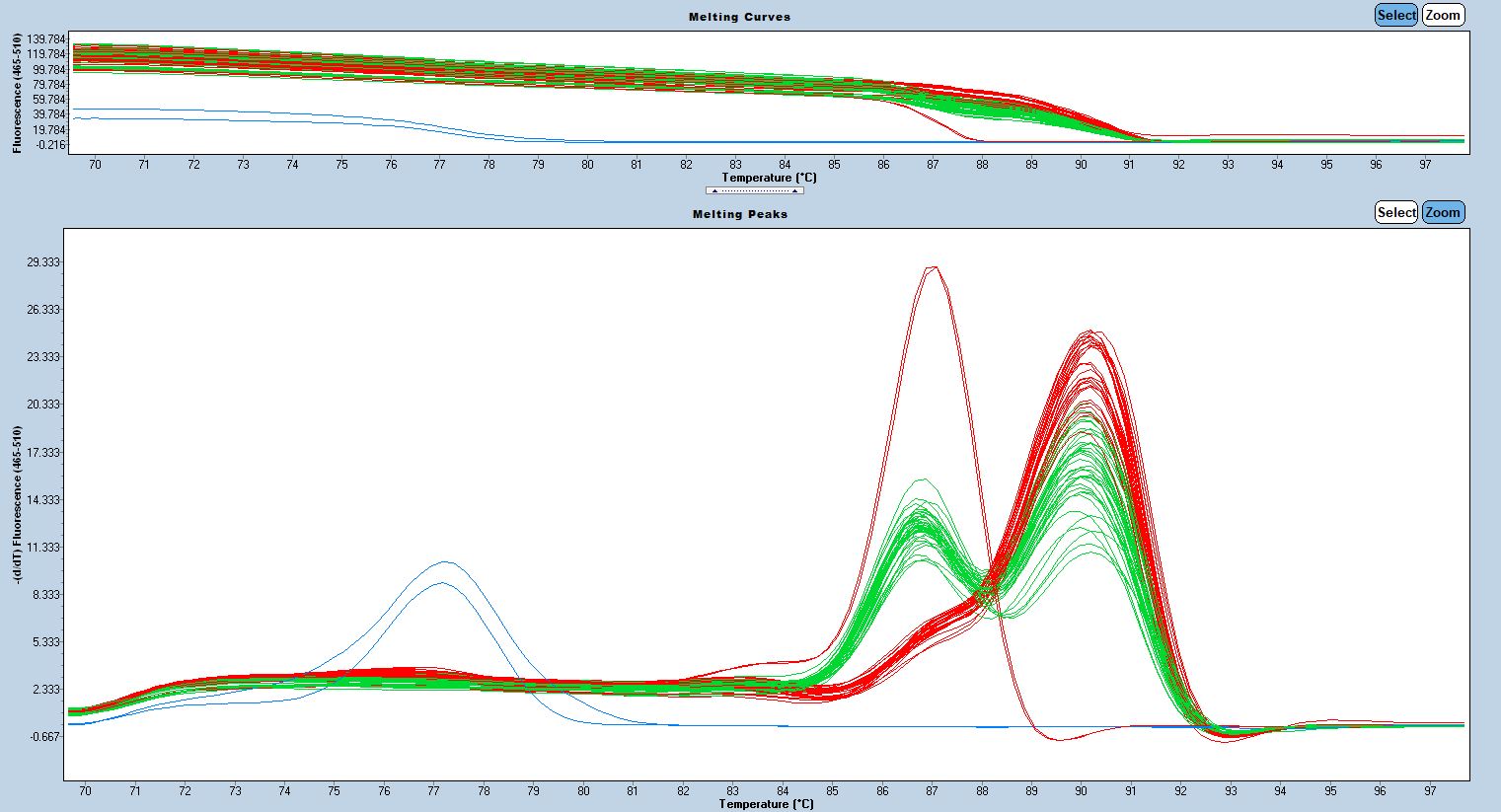Click the blue peak apex near 77°C

click(445, 563)
